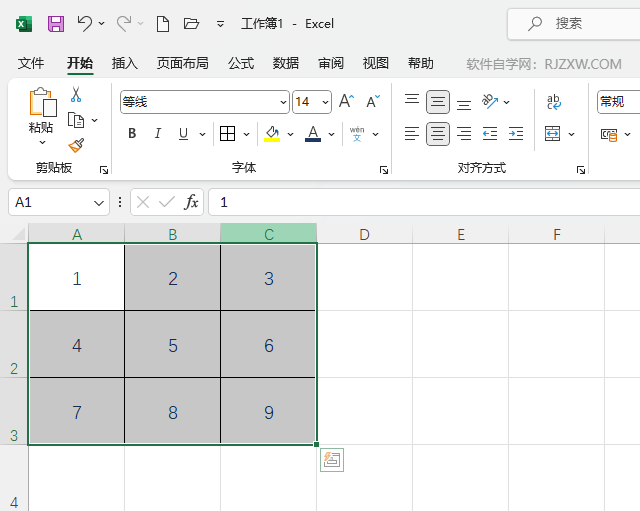
Task: Open the Quick Analysis button
Action: tap(332, 460)
